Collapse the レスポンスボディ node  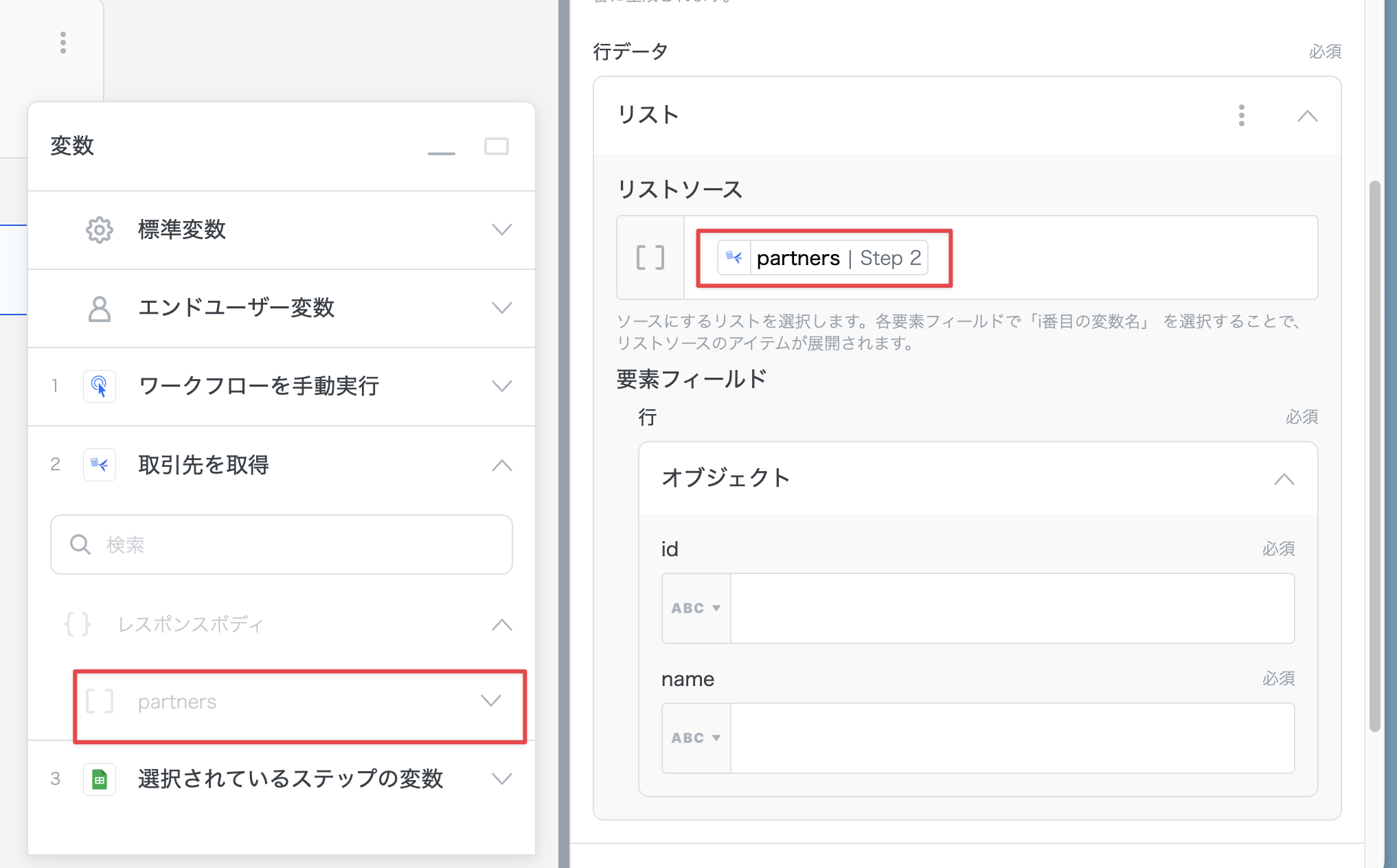tap(501, 625)
